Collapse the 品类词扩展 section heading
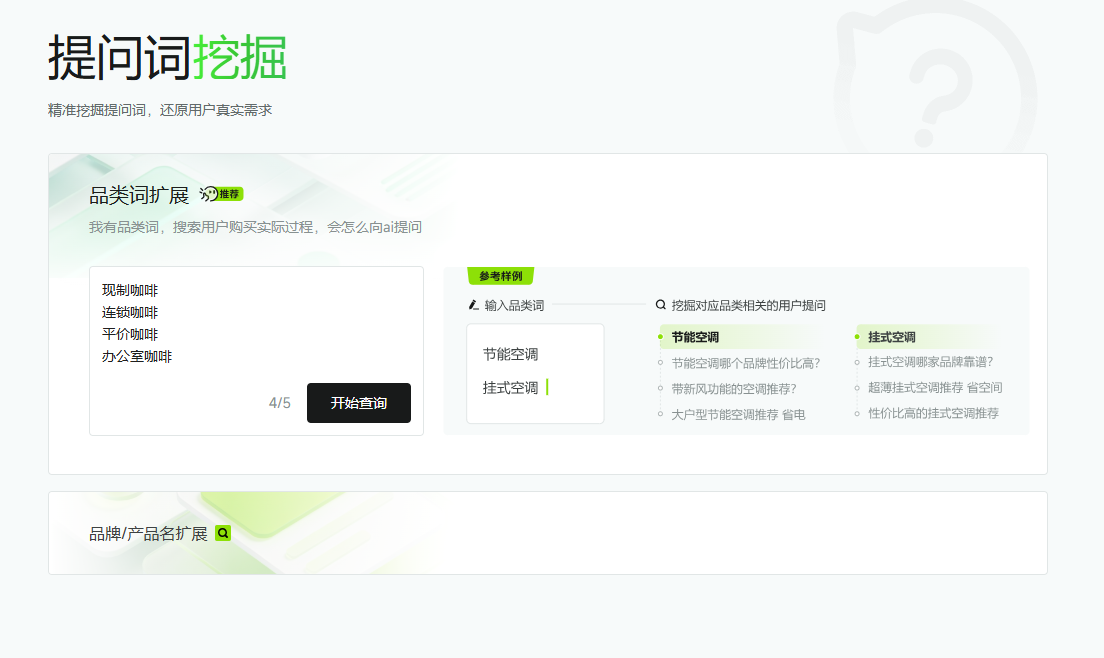This screenshot has width=1104, height=658. click(139, 195)
